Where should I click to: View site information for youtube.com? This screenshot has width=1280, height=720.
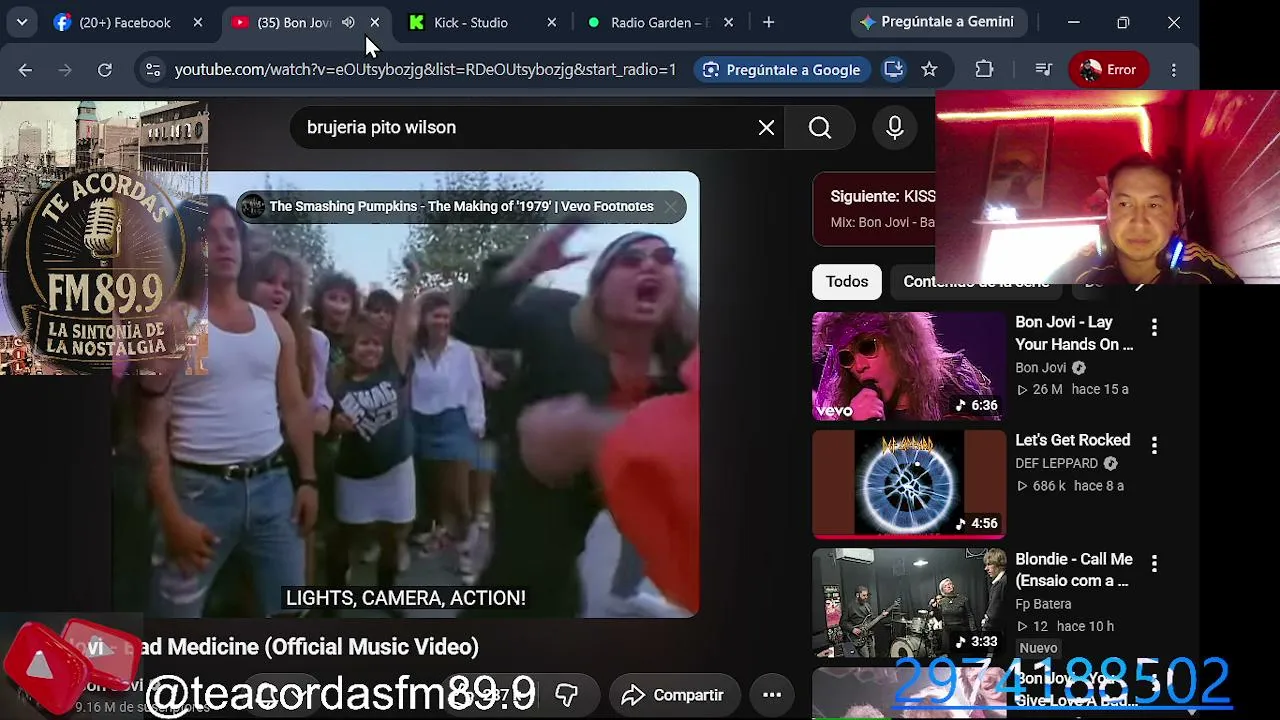tap(152, 70)
